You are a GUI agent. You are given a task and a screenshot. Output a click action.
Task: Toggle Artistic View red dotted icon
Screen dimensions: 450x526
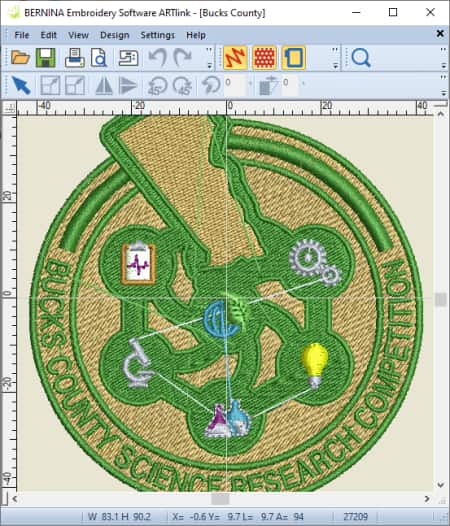(x=264, y=58)
